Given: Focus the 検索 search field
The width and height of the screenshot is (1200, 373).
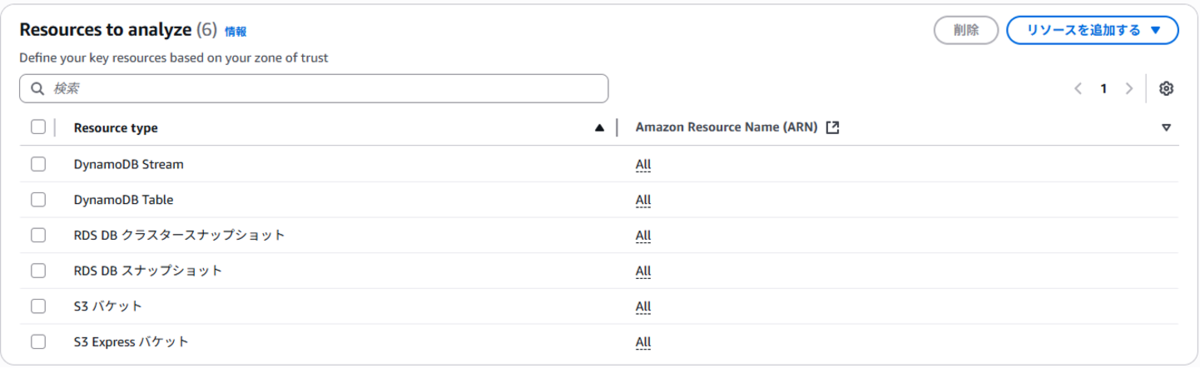Looking at the screenshot, I should click(314, 89).
